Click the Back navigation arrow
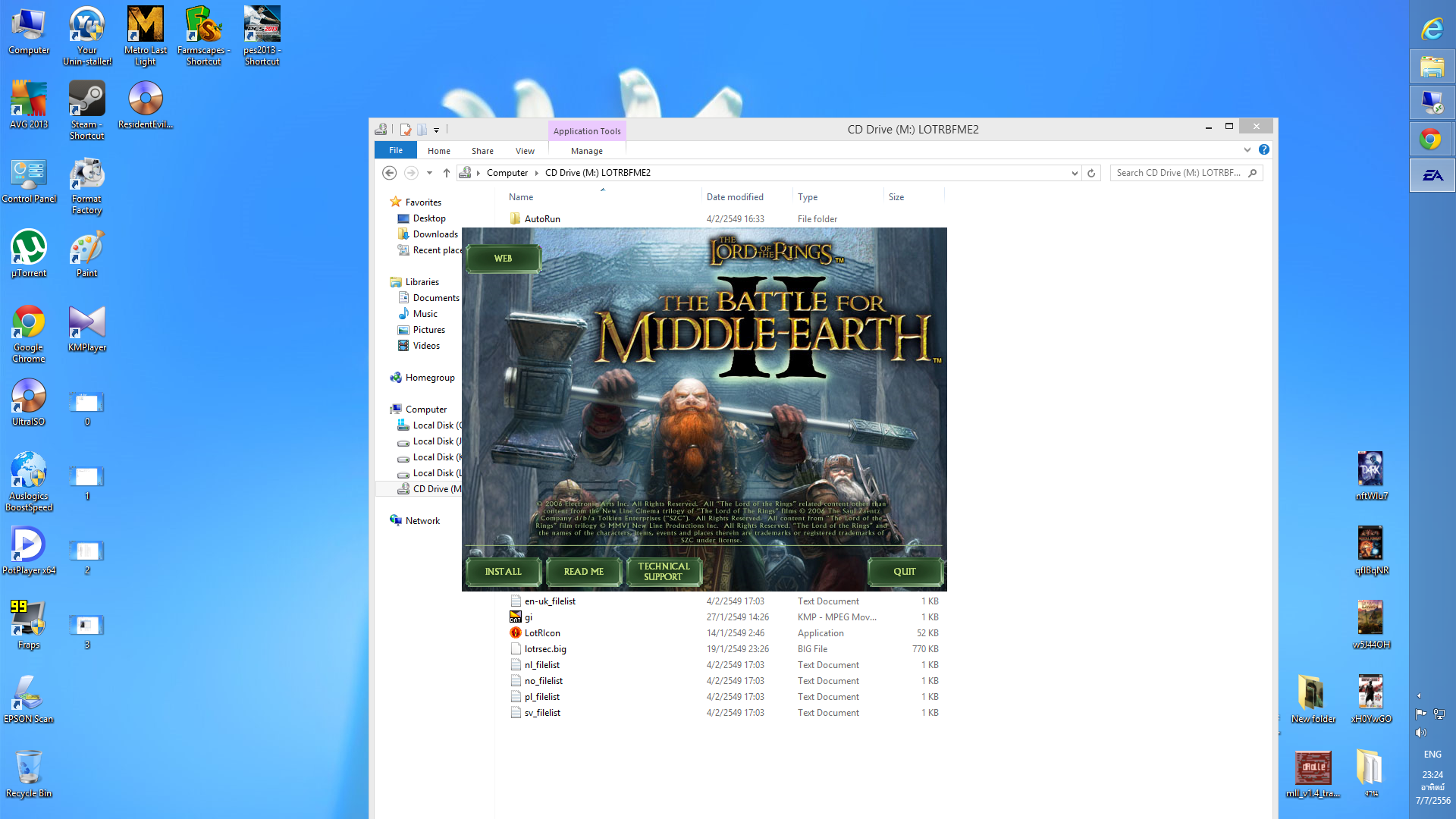The image size is (1456, 819). tap(390, 173)
